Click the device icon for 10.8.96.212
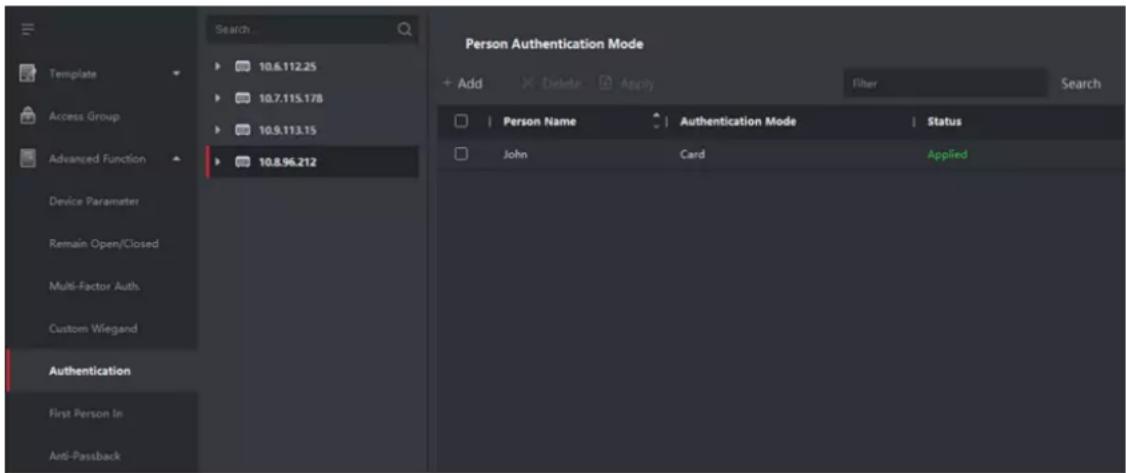The image size is (1126, 473). (242, 162)
